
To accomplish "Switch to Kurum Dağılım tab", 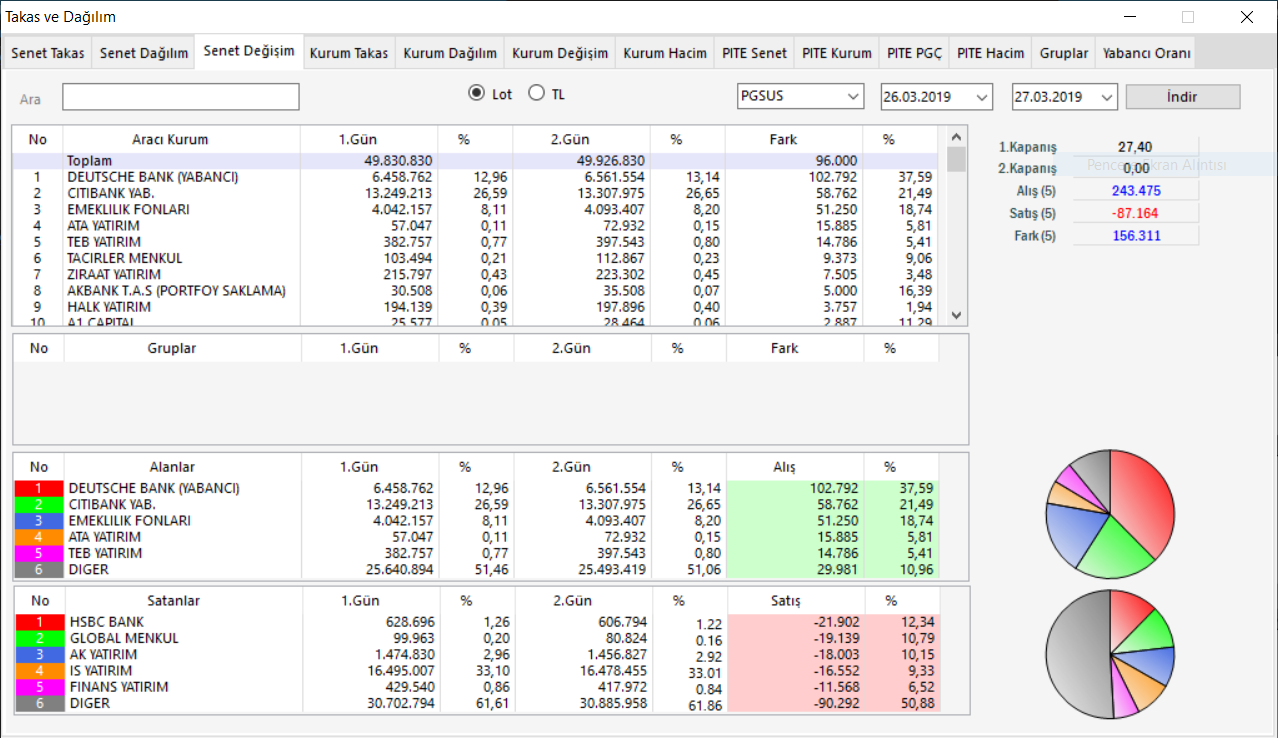I will 450,53.
